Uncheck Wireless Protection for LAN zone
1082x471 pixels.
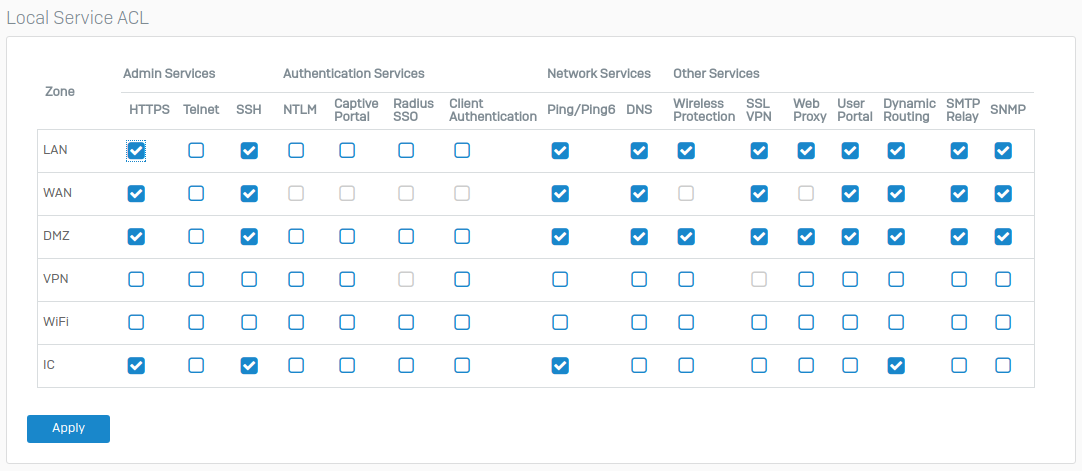pos(686,150)
